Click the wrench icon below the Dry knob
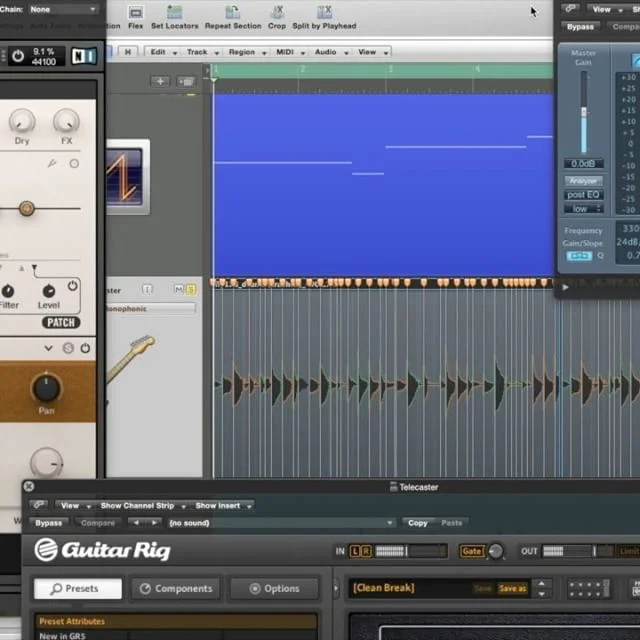Viewport: 640px width, 640px height. click(x=52, y=164)
